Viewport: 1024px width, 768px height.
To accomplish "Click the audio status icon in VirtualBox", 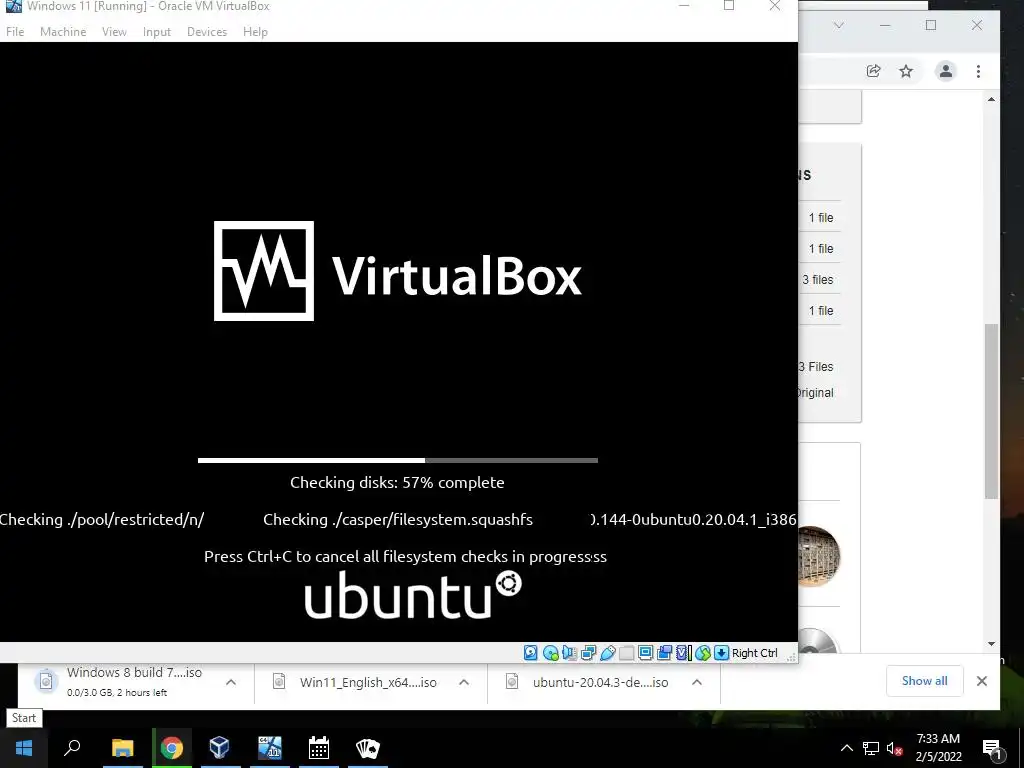I will point(569,652).
